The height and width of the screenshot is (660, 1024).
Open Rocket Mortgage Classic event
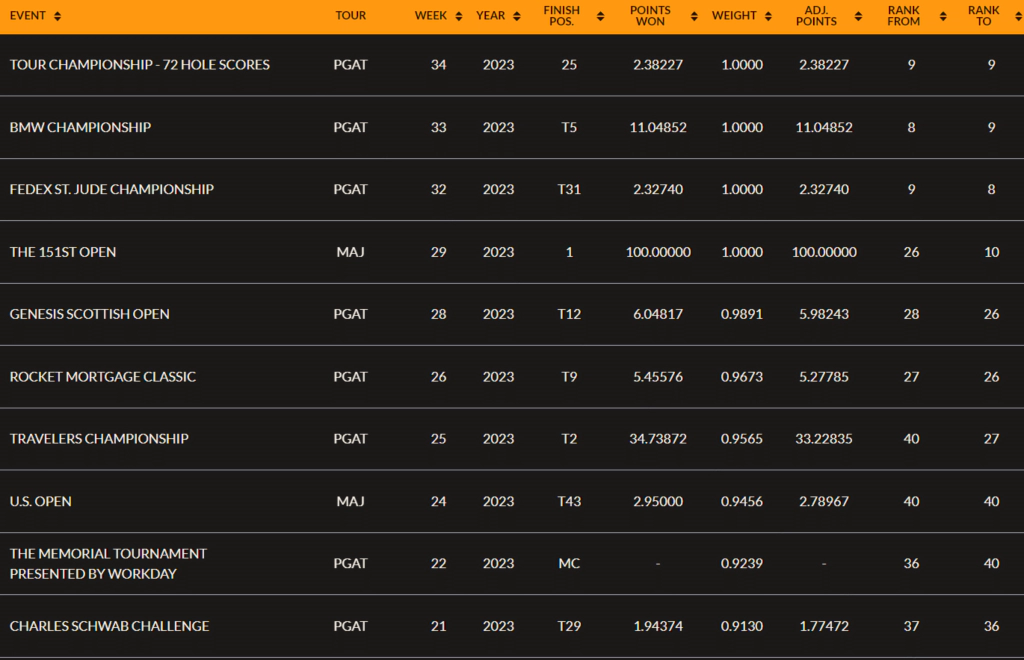click(x=103, y=377)
